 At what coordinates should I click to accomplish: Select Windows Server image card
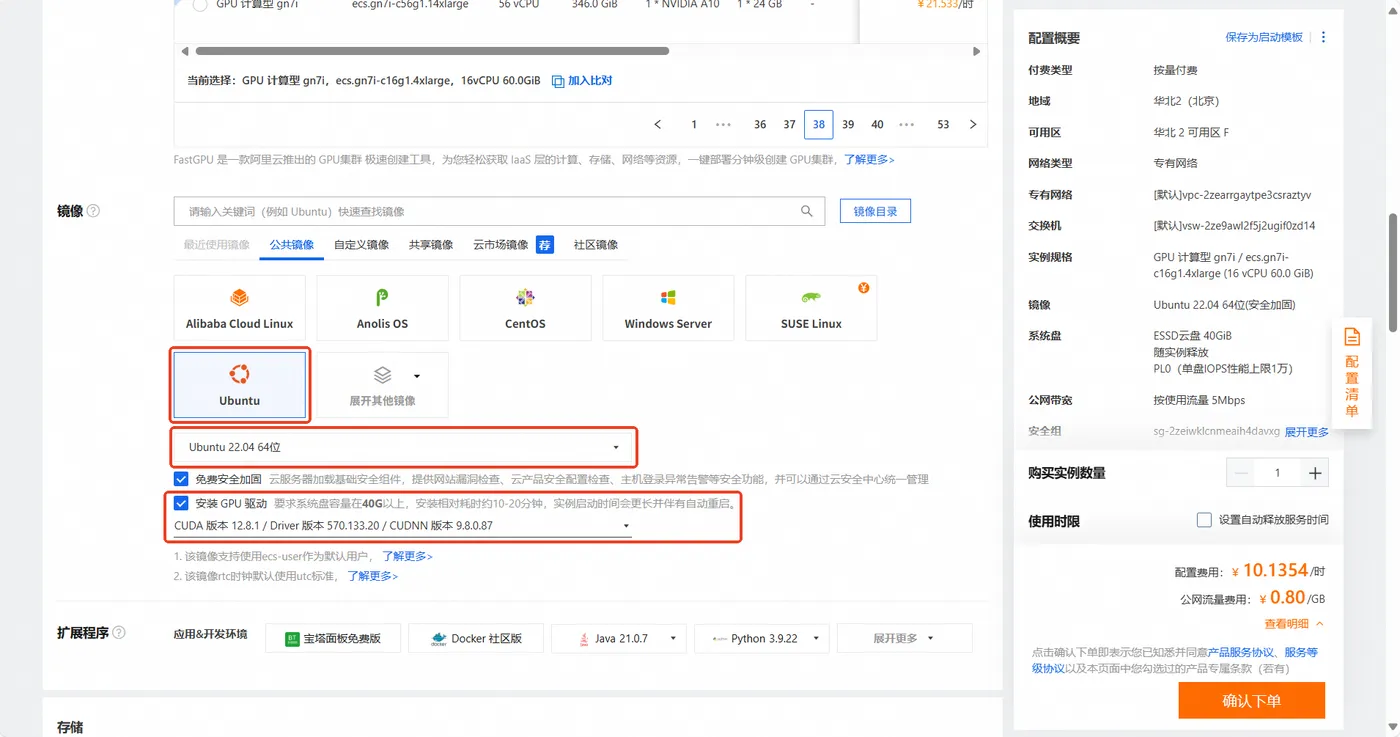[x=668, y=308]
